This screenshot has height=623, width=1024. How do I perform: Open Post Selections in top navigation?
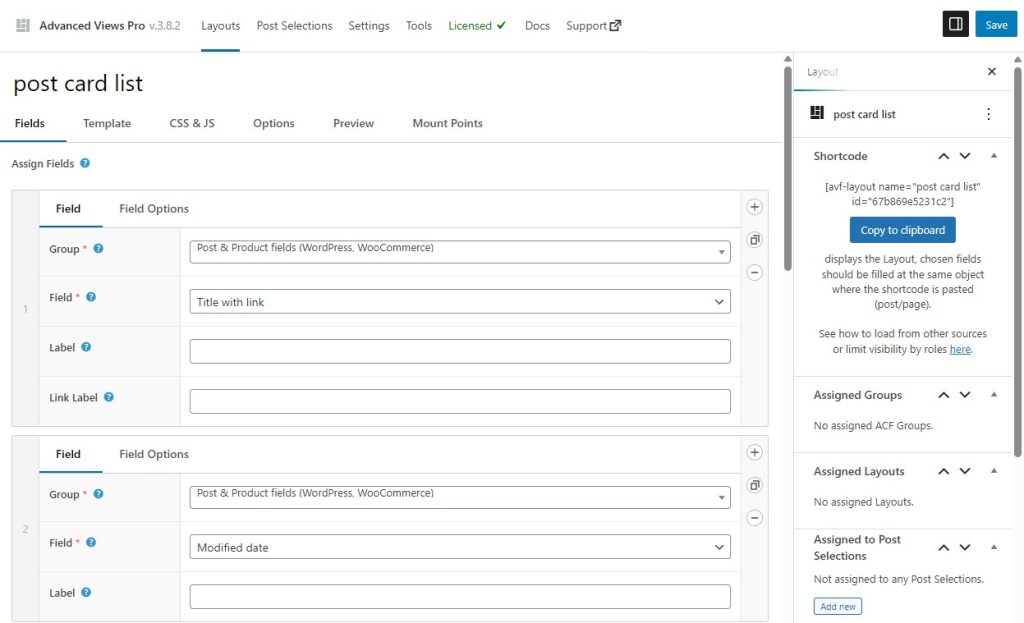tap(294, 25)
